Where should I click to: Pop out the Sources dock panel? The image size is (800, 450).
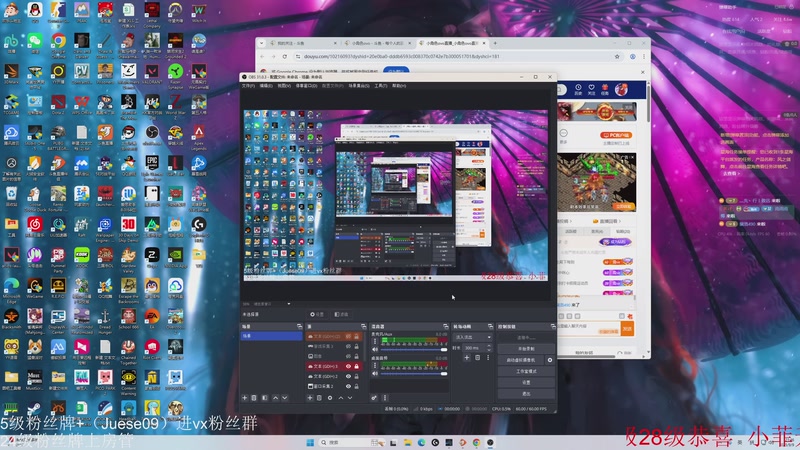click(363, 327)
